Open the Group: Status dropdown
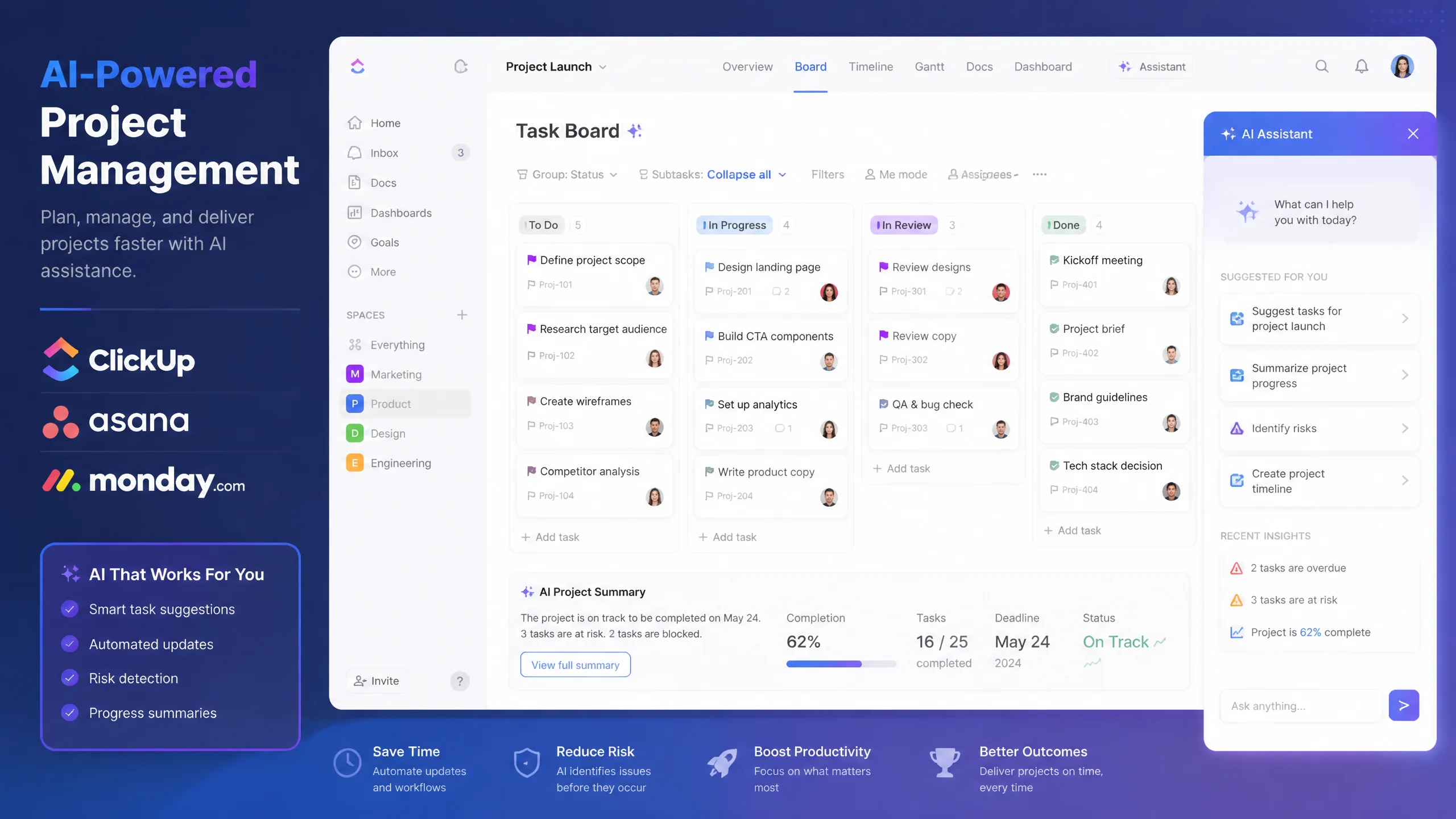Image resolution: width=1456 pixels, height=819 pixels. click(x=567, y=175)
